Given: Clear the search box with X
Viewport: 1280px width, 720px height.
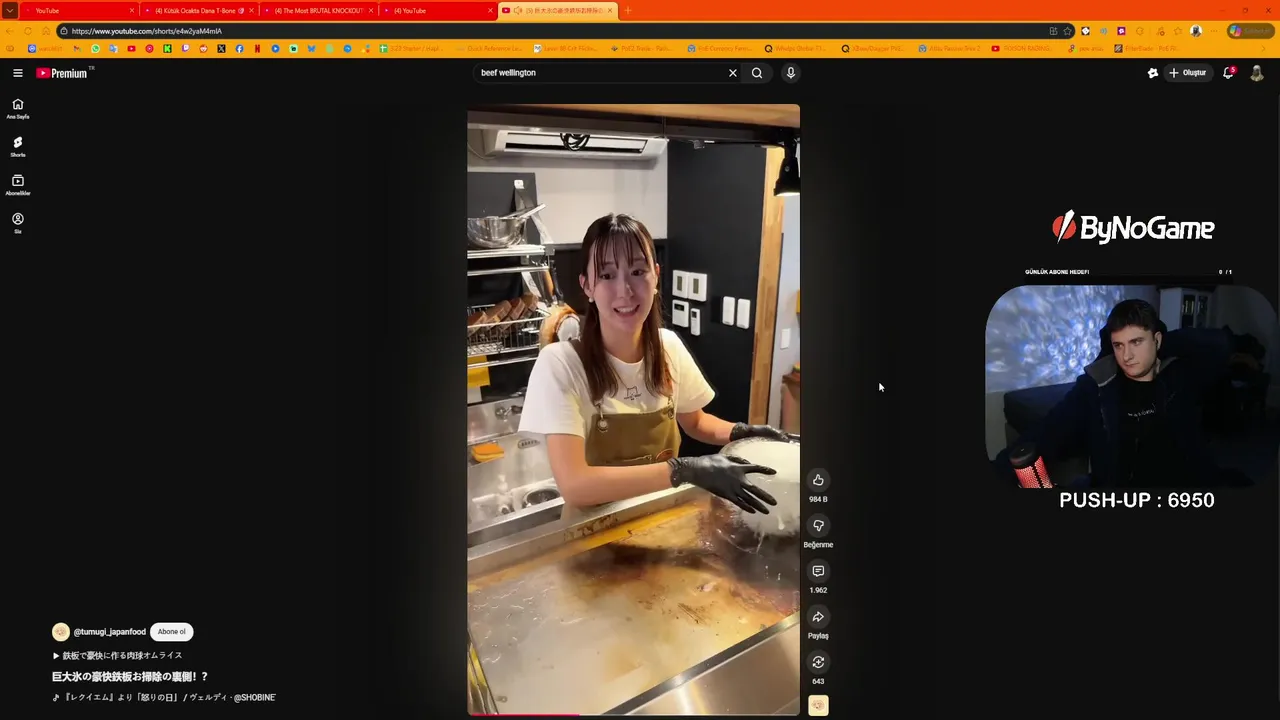Looking at the screenshot, I should click(732, 73).
